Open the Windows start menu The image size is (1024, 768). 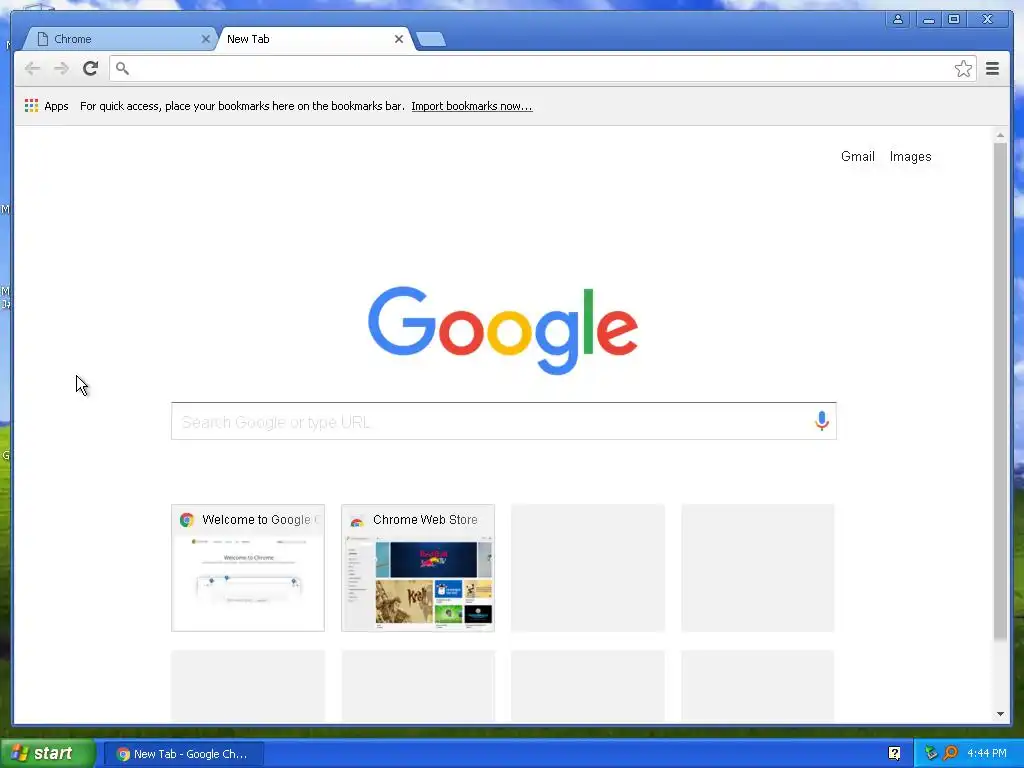coord(47,754)
